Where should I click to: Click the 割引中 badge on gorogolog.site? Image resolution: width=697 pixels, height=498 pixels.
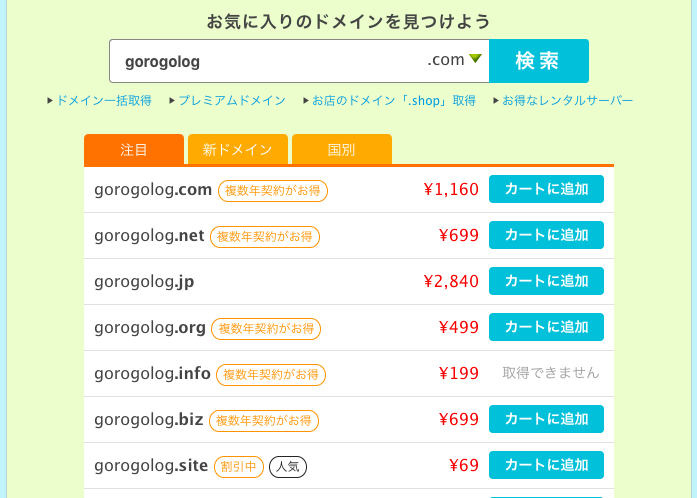(x=239, y=467)
